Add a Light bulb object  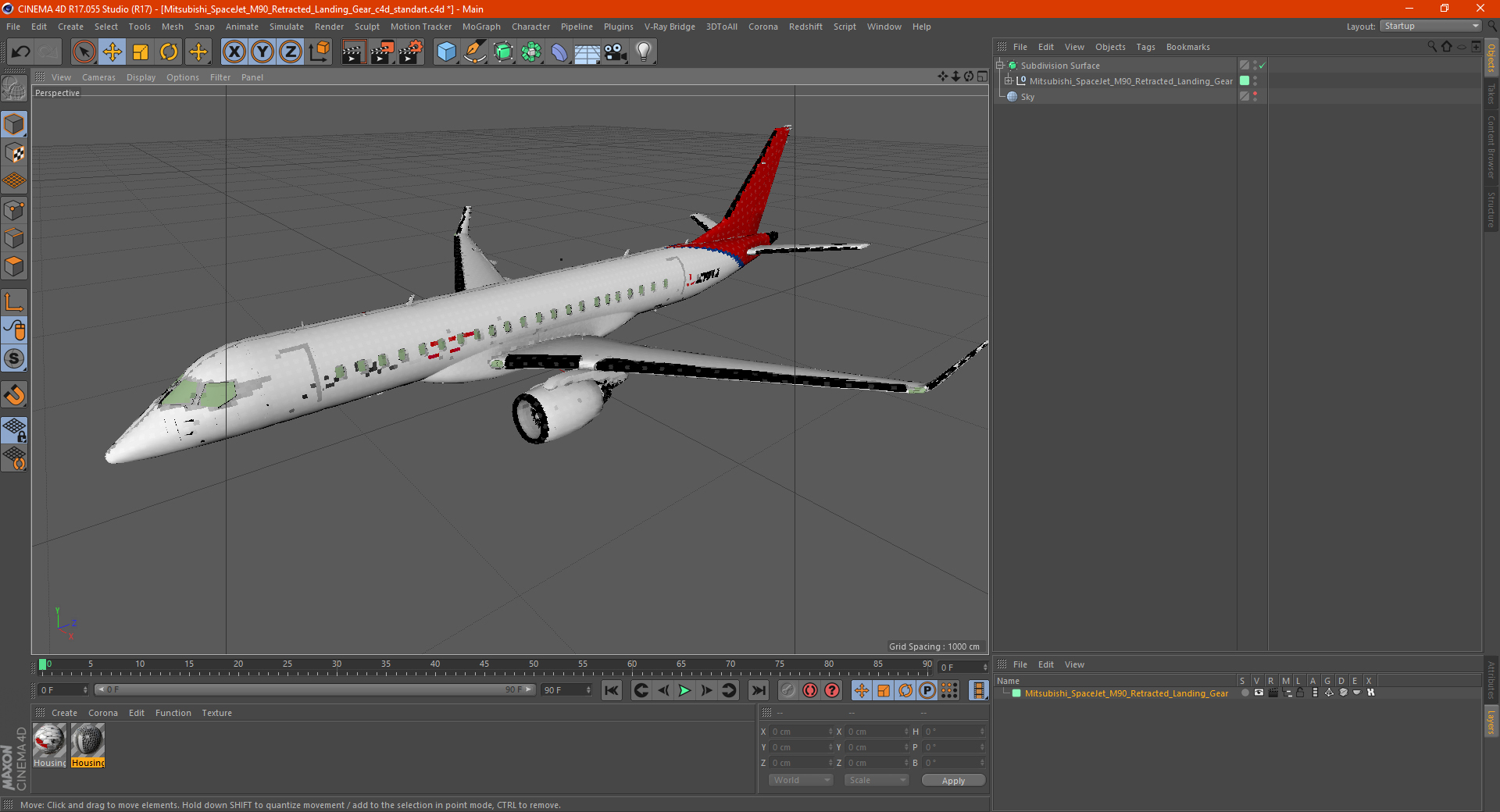point(644,52)
